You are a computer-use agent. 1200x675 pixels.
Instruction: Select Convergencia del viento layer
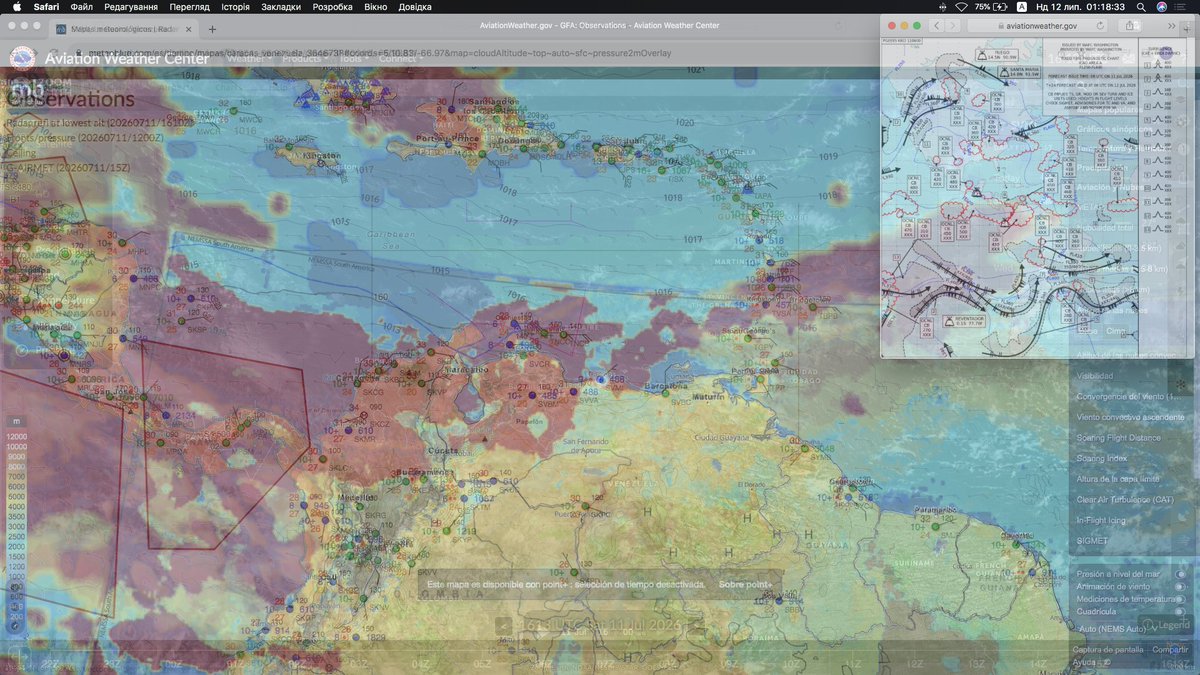coord(1128,396)
